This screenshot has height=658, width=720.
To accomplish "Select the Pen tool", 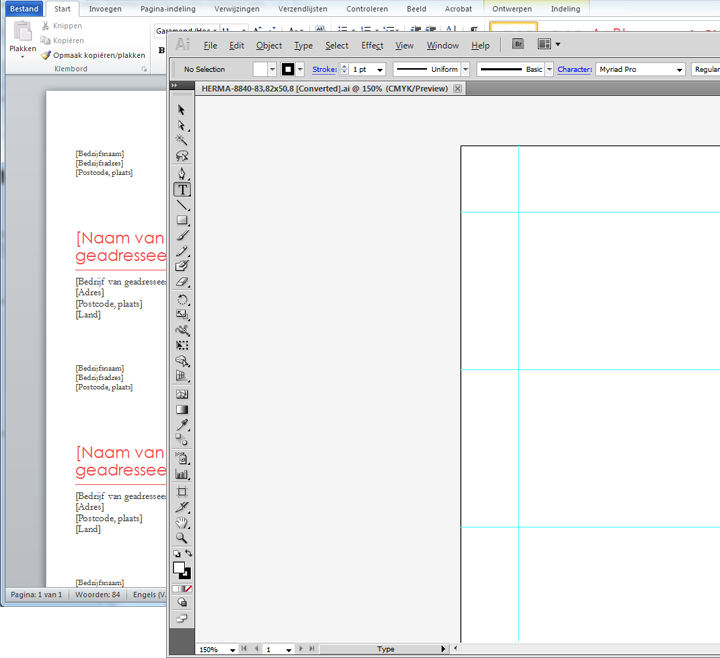I will 182,173.
